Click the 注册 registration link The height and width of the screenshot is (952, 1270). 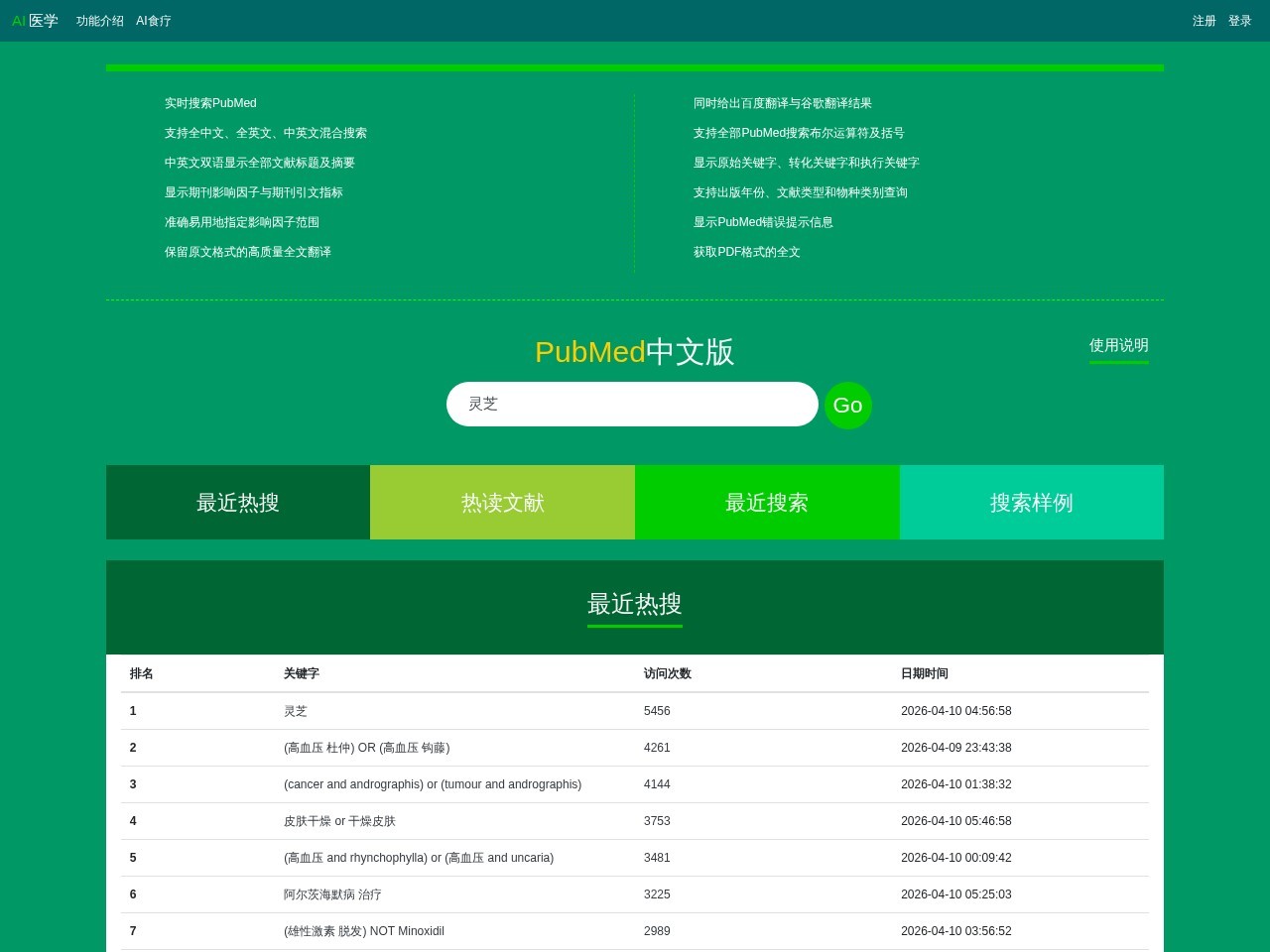(x=1202, y=20)
